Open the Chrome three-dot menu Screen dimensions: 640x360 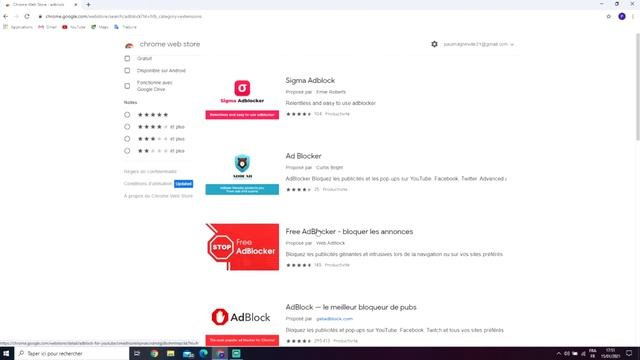633,16
